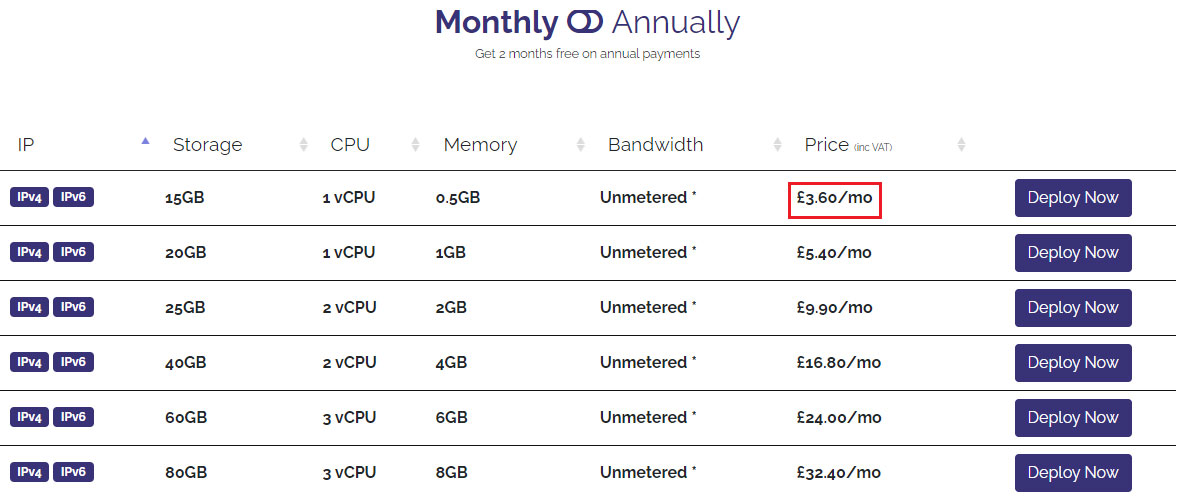Toggle the Monthly/Annually billing switch
Viewport: 1195px width, 500px height.
click(585, 23)
